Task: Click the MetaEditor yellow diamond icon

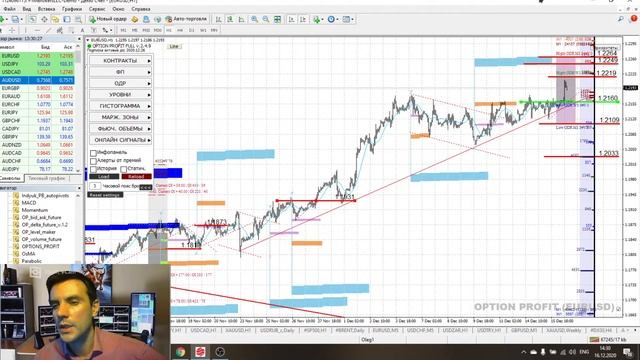Action: pos(135,19)
